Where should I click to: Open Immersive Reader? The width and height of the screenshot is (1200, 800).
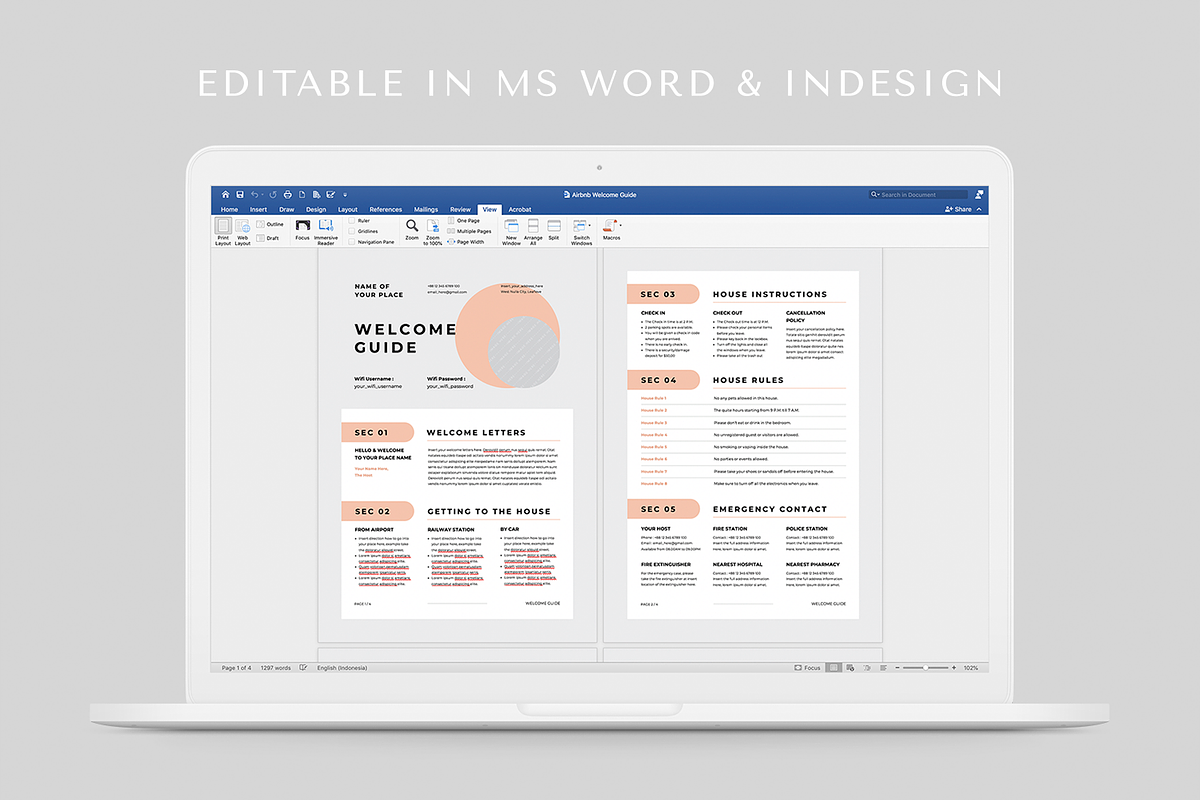click(326, 232)
